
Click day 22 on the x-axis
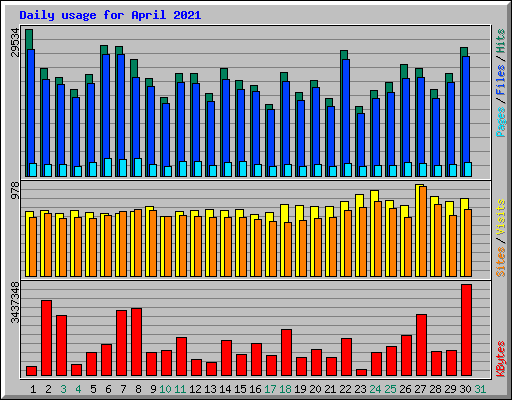click(345, 389)
